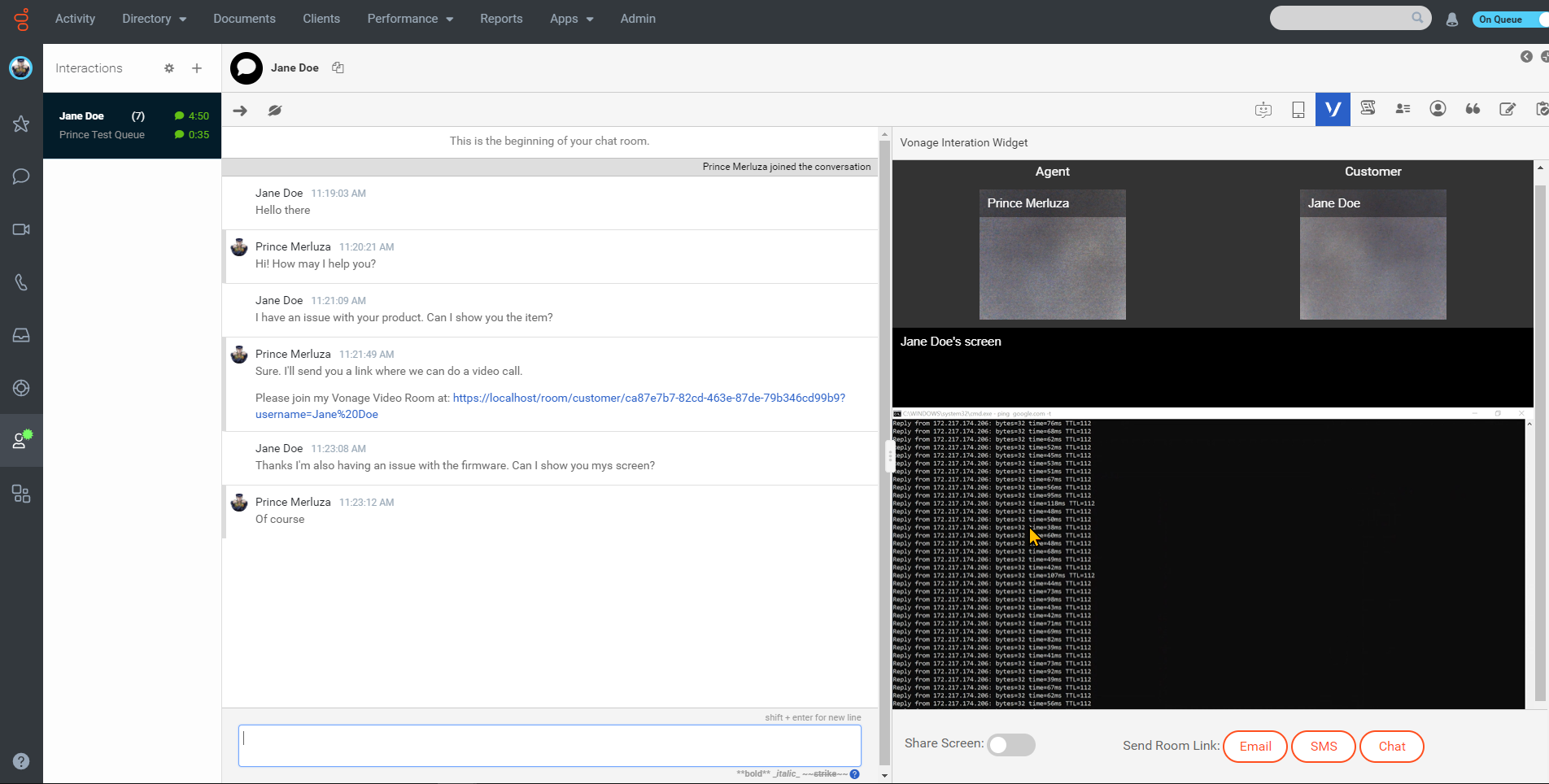Send room link via SMS button
This screenshot has width=1549, height=784.
pyautogui.click(x=1323, y=746)
